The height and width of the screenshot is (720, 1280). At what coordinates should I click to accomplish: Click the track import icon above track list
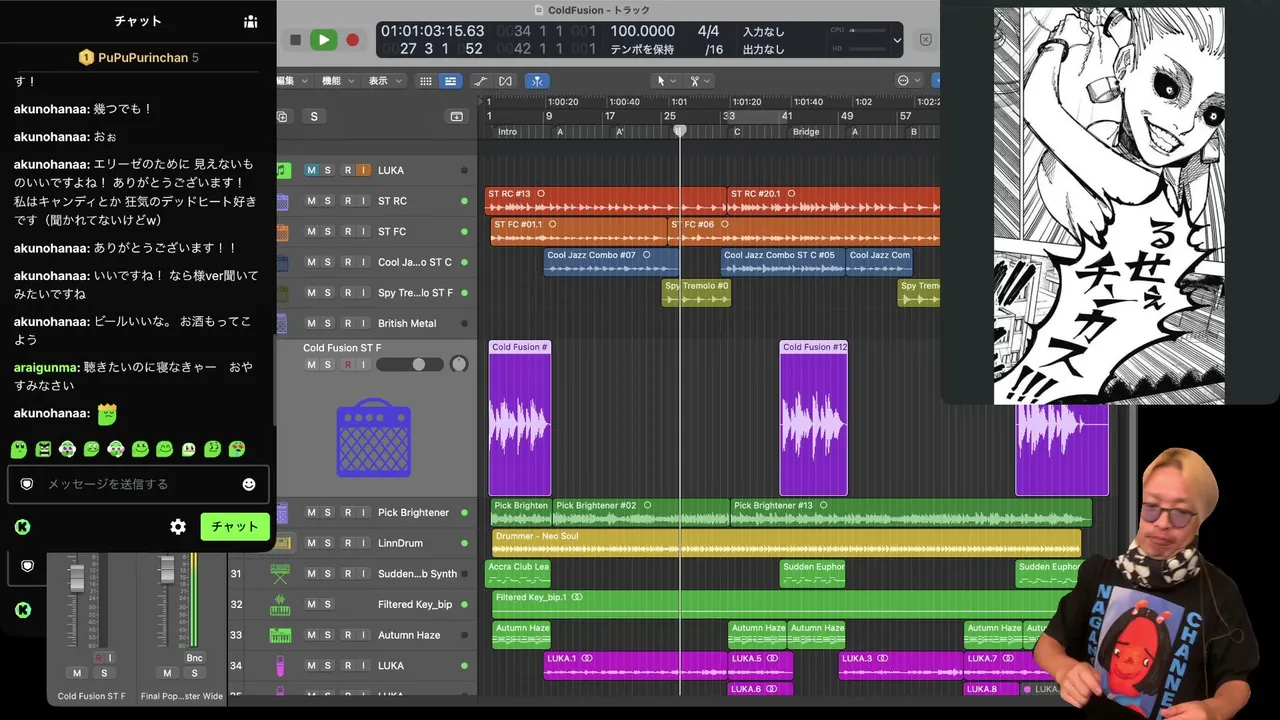click(457, 117)
